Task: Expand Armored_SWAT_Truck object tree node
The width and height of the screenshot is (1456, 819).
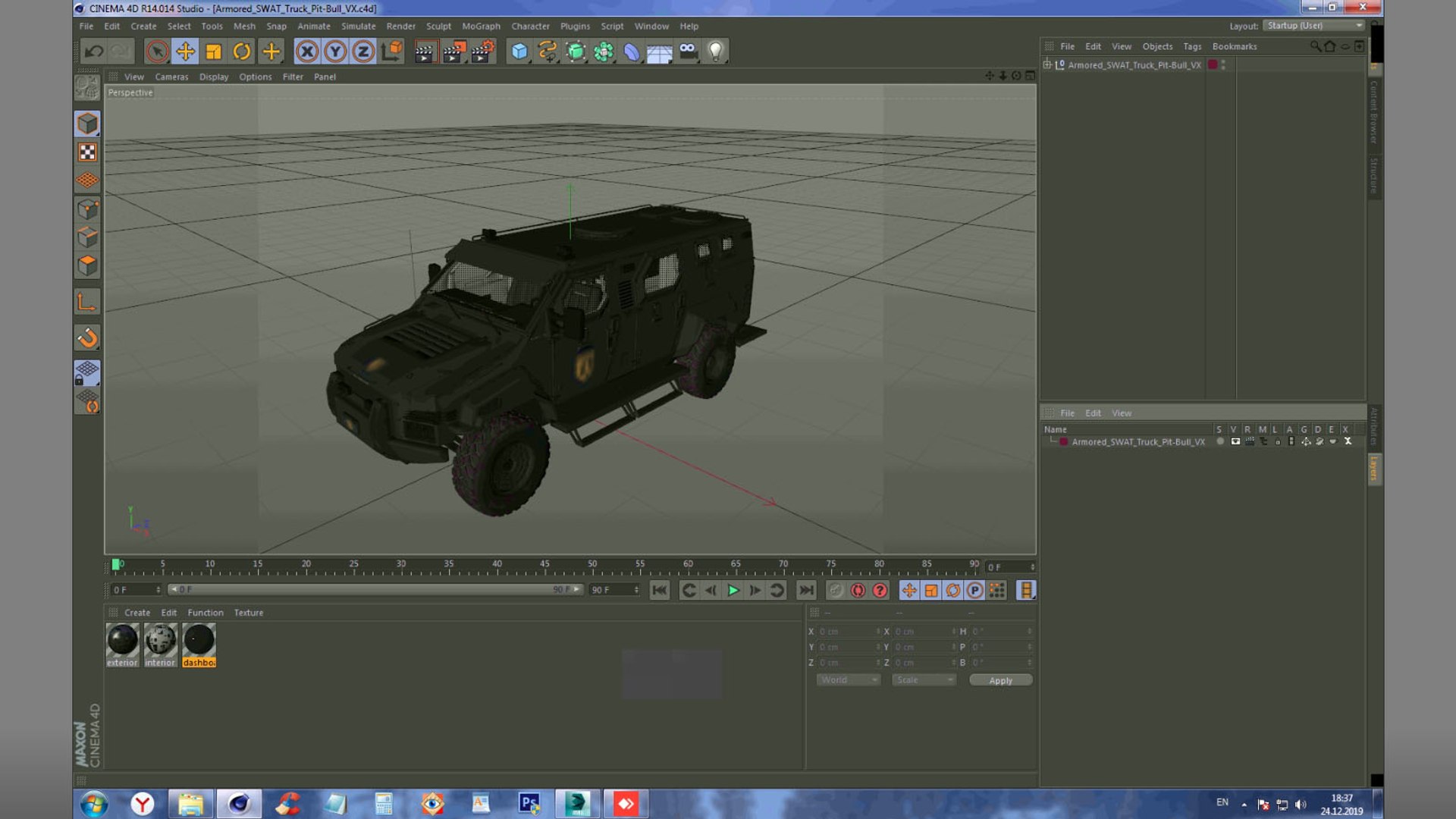Action: [1047, 64]
